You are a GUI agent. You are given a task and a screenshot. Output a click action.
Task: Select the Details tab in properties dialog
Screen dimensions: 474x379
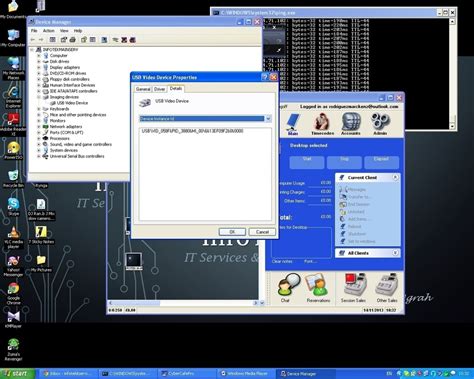pos(176,88)
